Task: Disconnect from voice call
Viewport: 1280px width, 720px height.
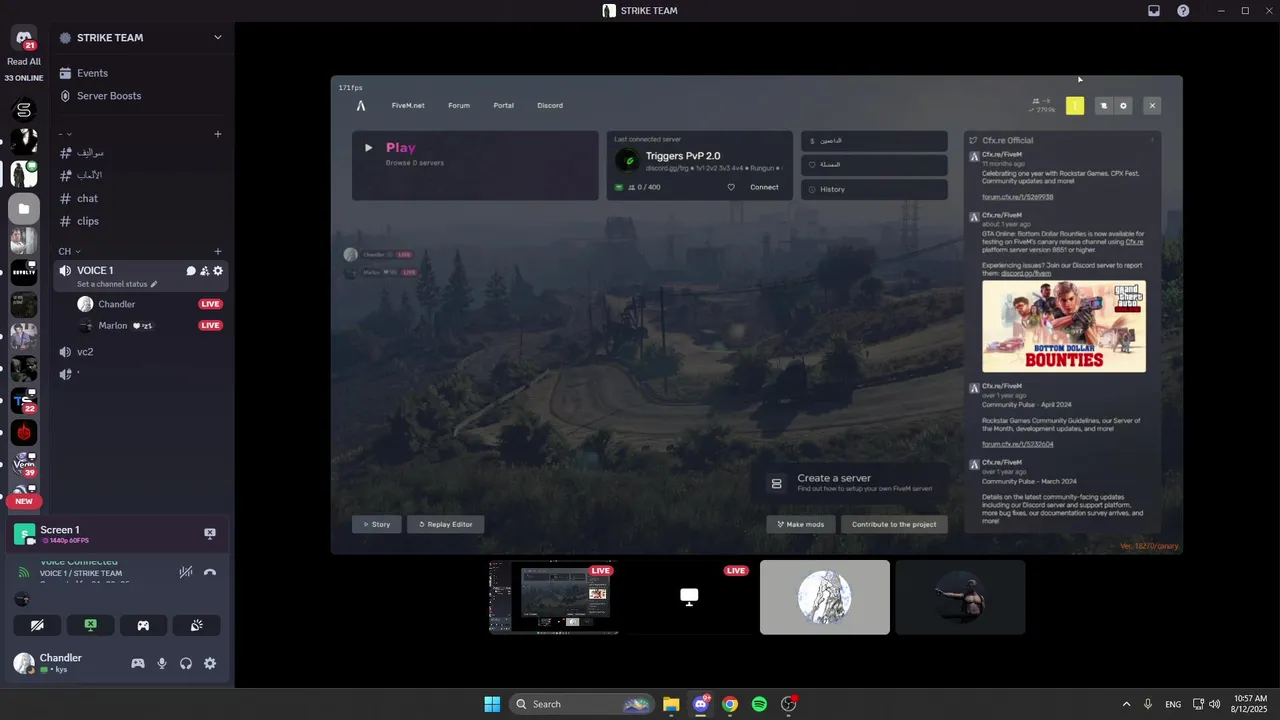Action: coord(210,572)
